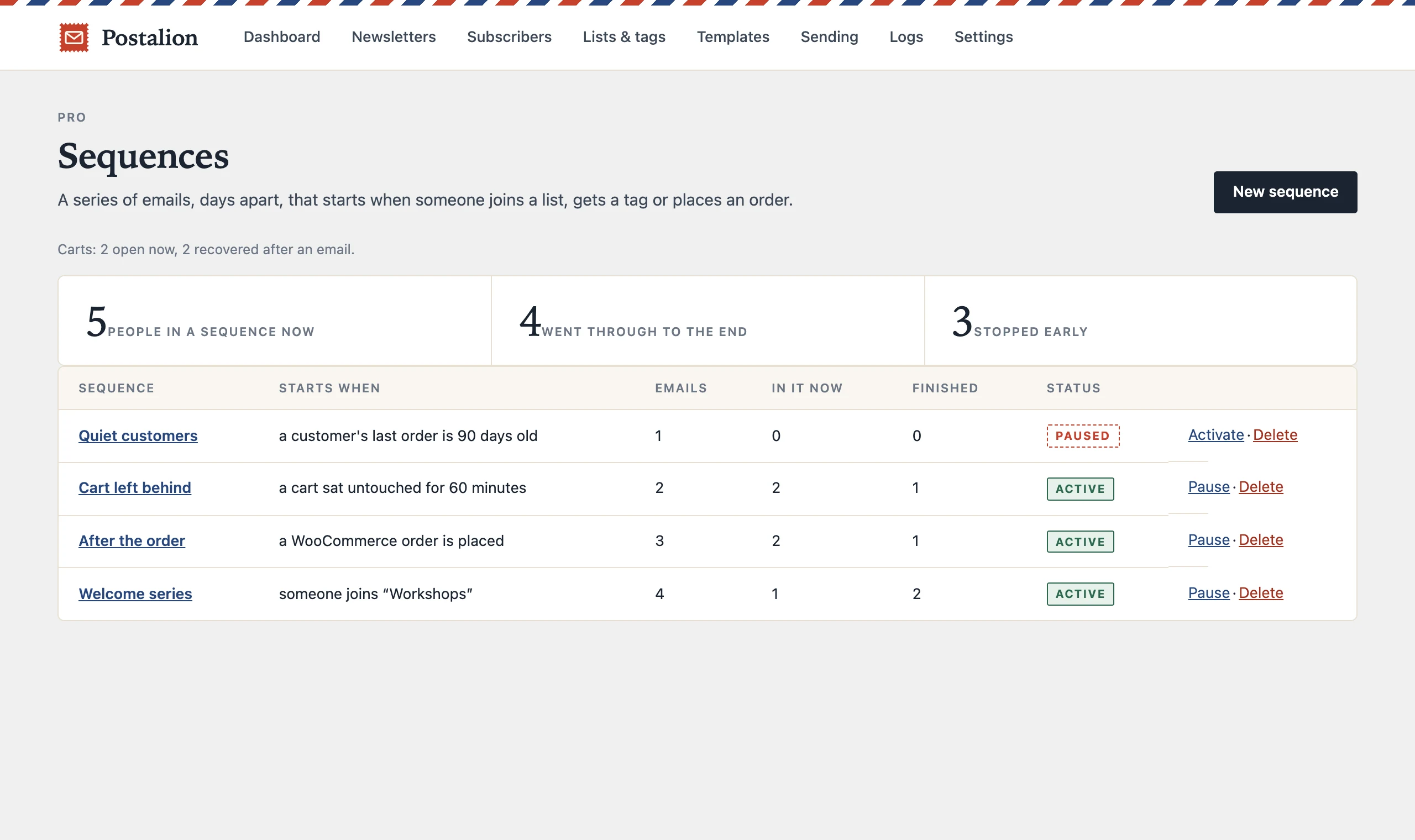Click the FINISHED column header
This screenshot has height=840, width=1415.
point(945,389)
